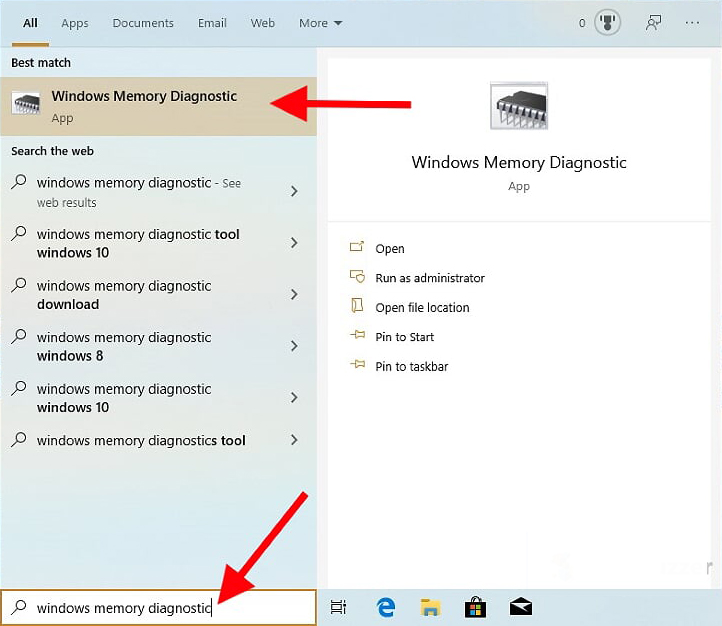
Task: Choose Open file location
Action: point(422,307)
